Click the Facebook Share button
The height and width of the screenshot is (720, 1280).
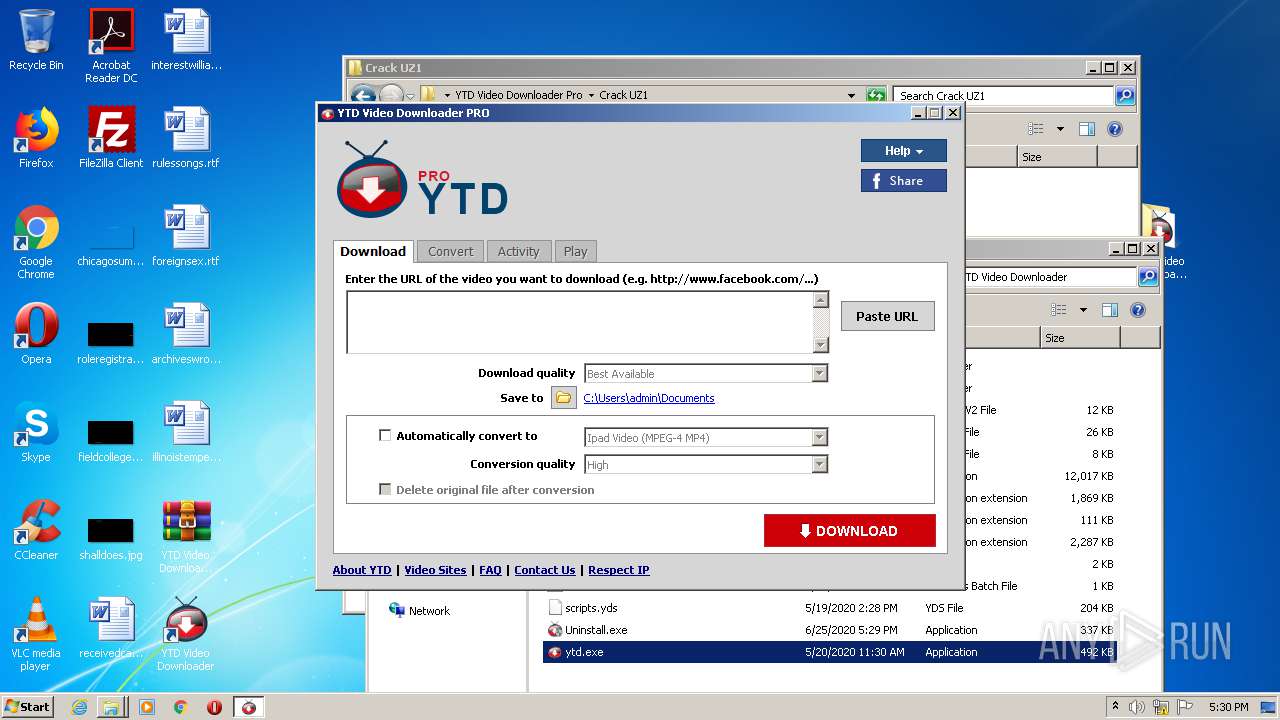[x=904, y=181]
